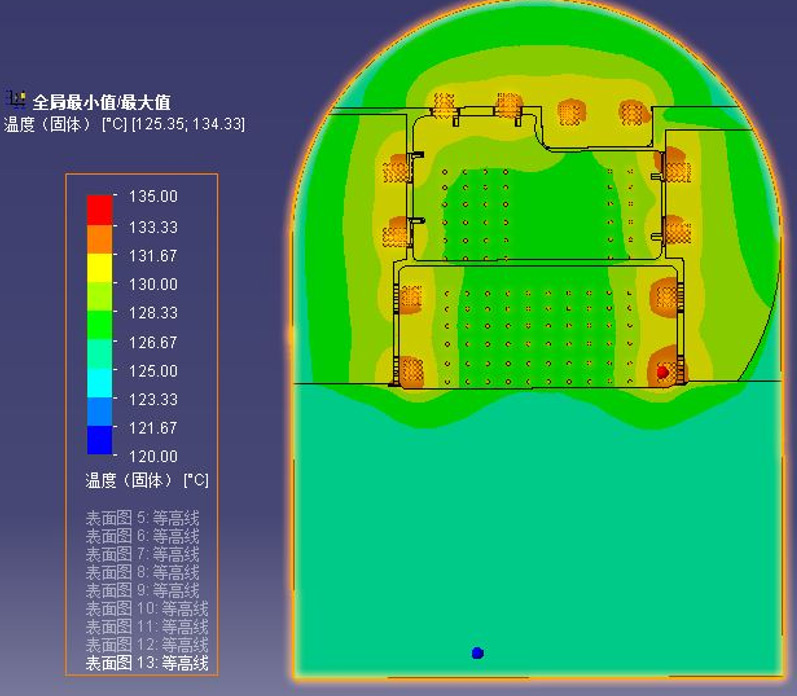Pick the red 135.00 legend color band

click(x=100, y=210)
